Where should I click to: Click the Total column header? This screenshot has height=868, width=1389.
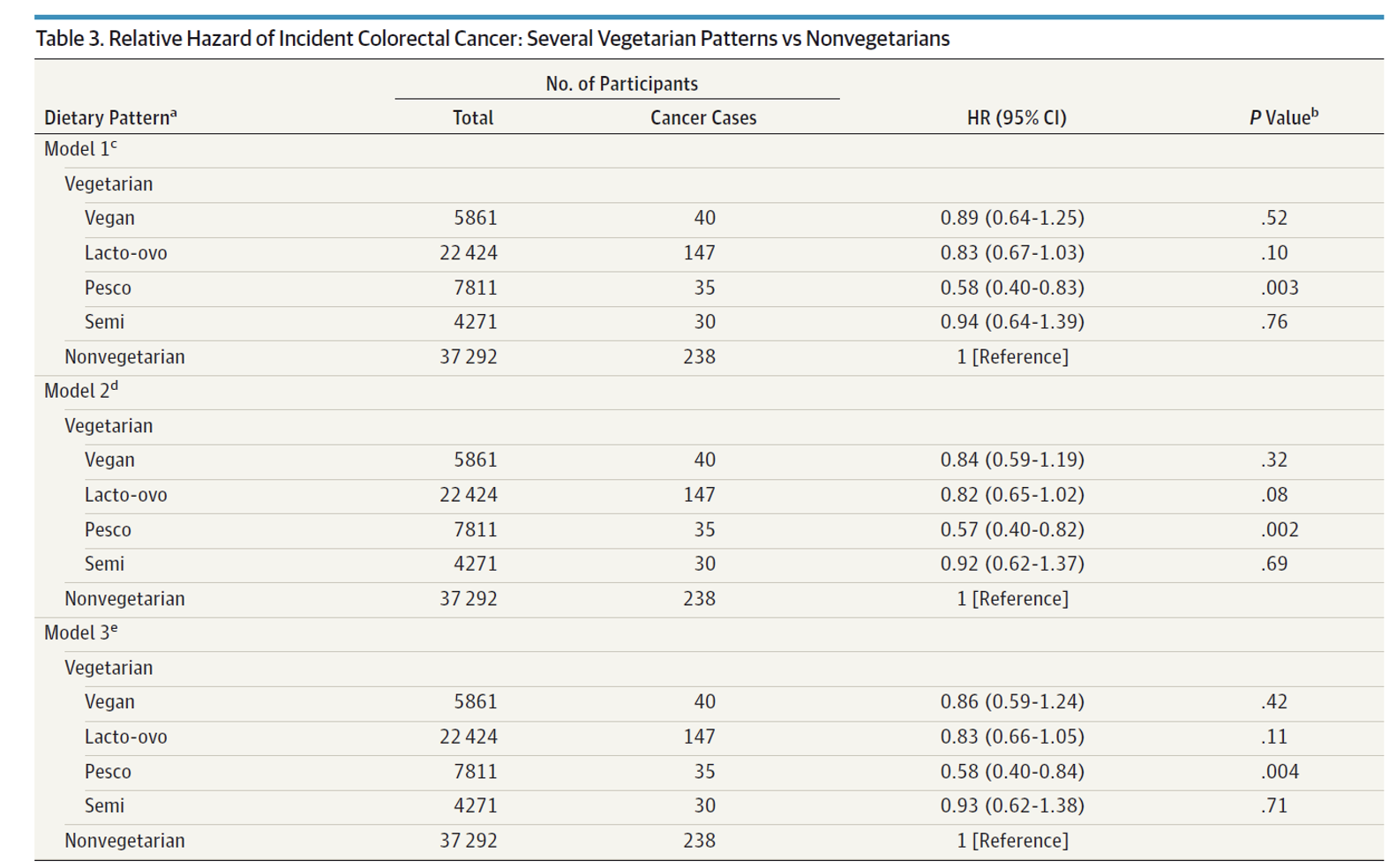pos(473,117)
